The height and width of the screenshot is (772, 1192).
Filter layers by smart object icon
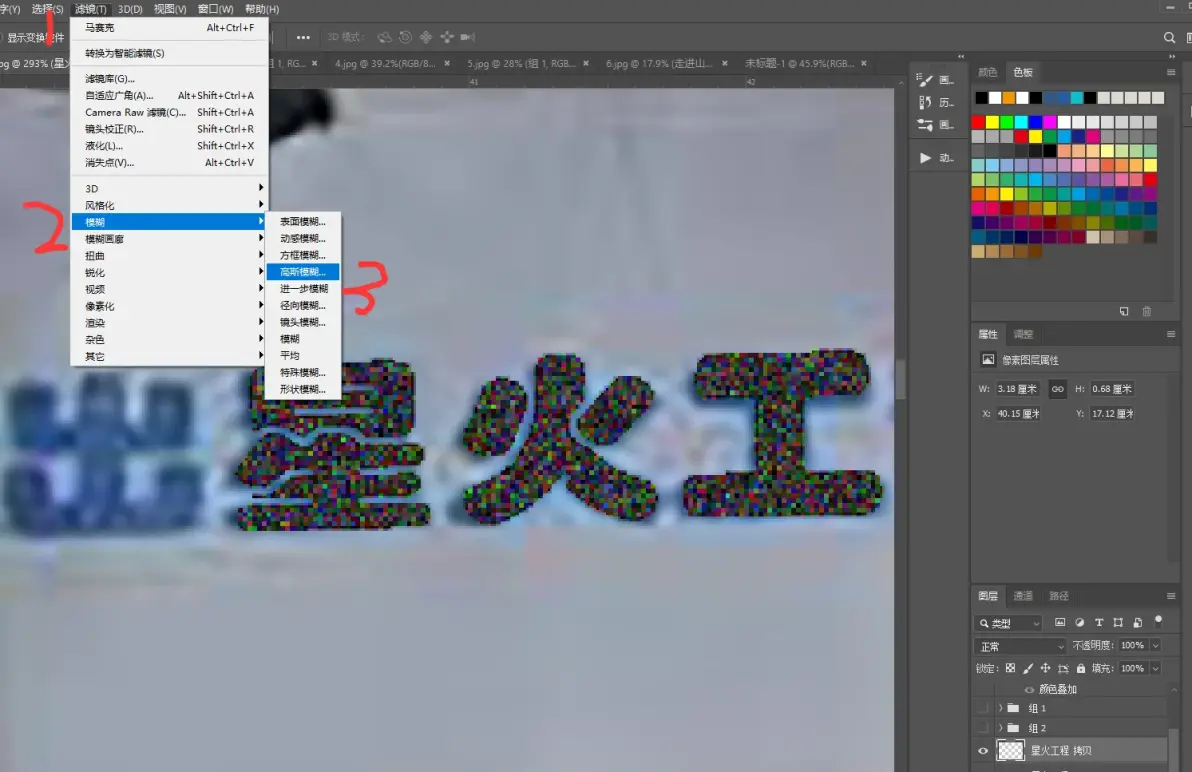(1137, 622)
